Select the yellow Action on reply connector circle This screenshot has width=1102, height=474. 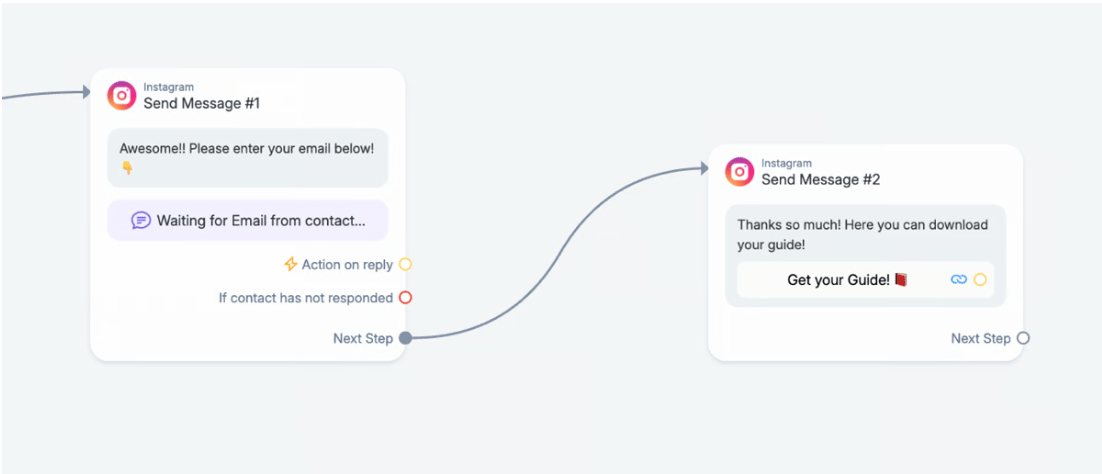405,264
